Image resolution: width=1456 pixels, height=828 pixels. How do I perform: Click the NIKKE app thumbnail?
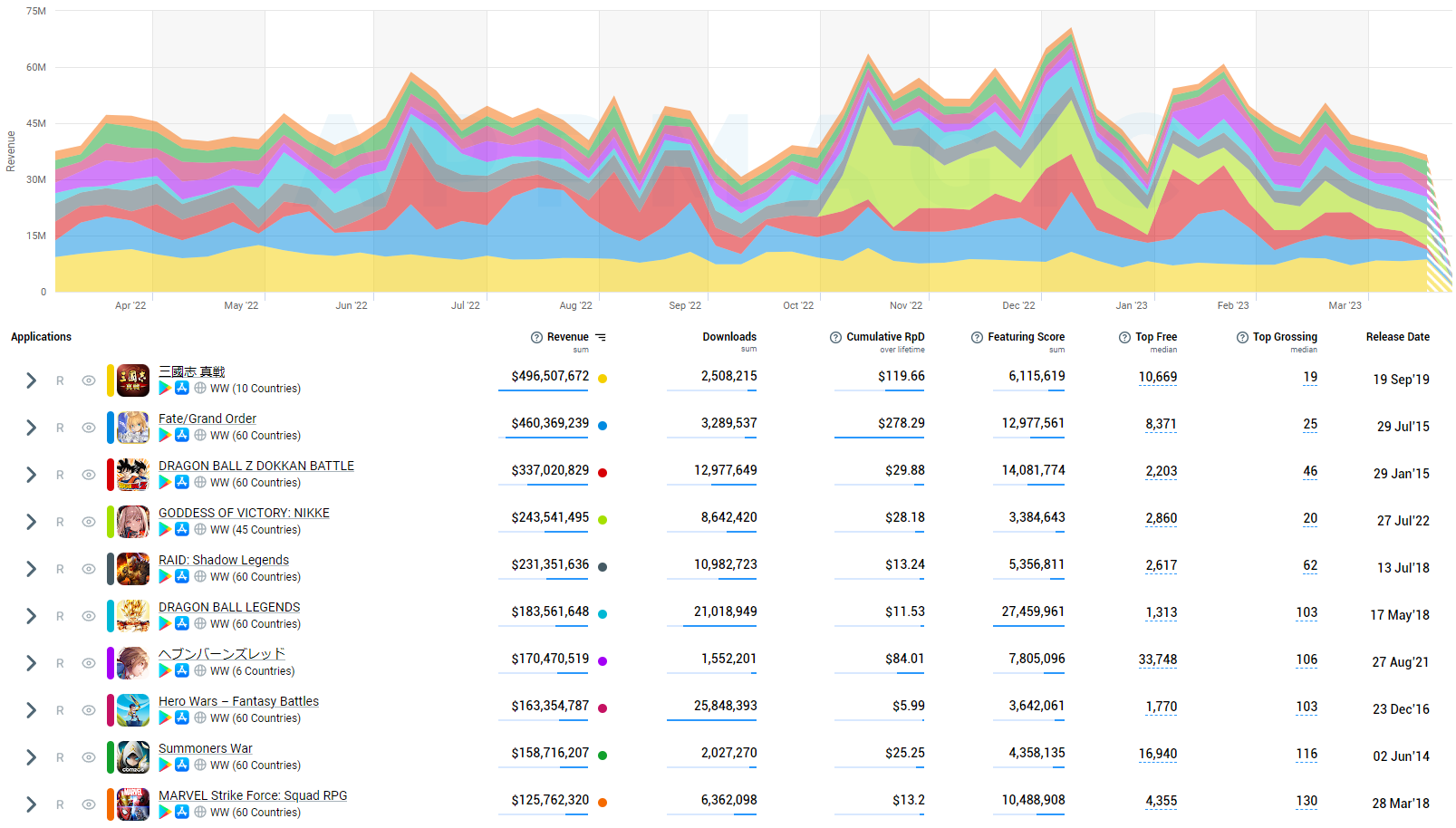133,522
